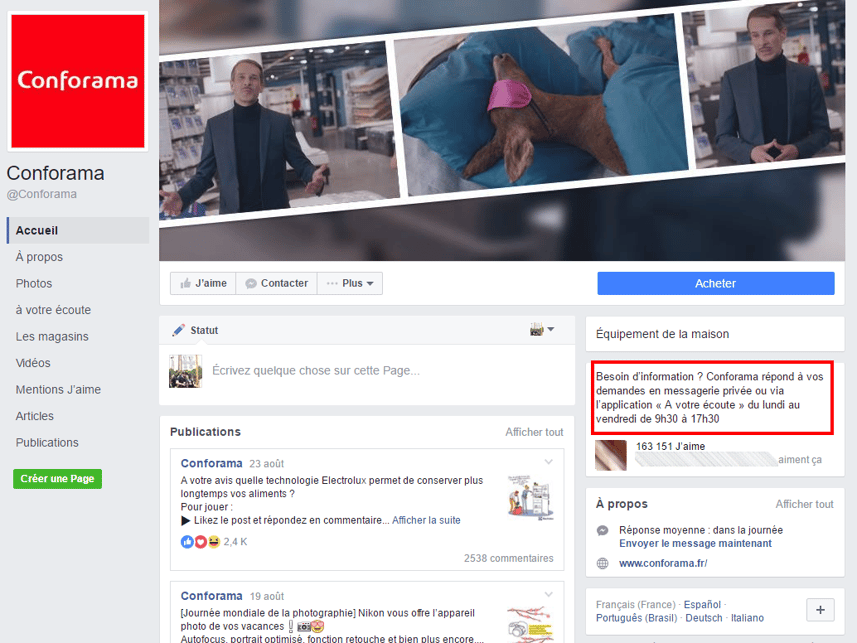The image size is (857, 643).
Task: Click the Contacter button
Action: pyautogui.click(x=277, y=283)
